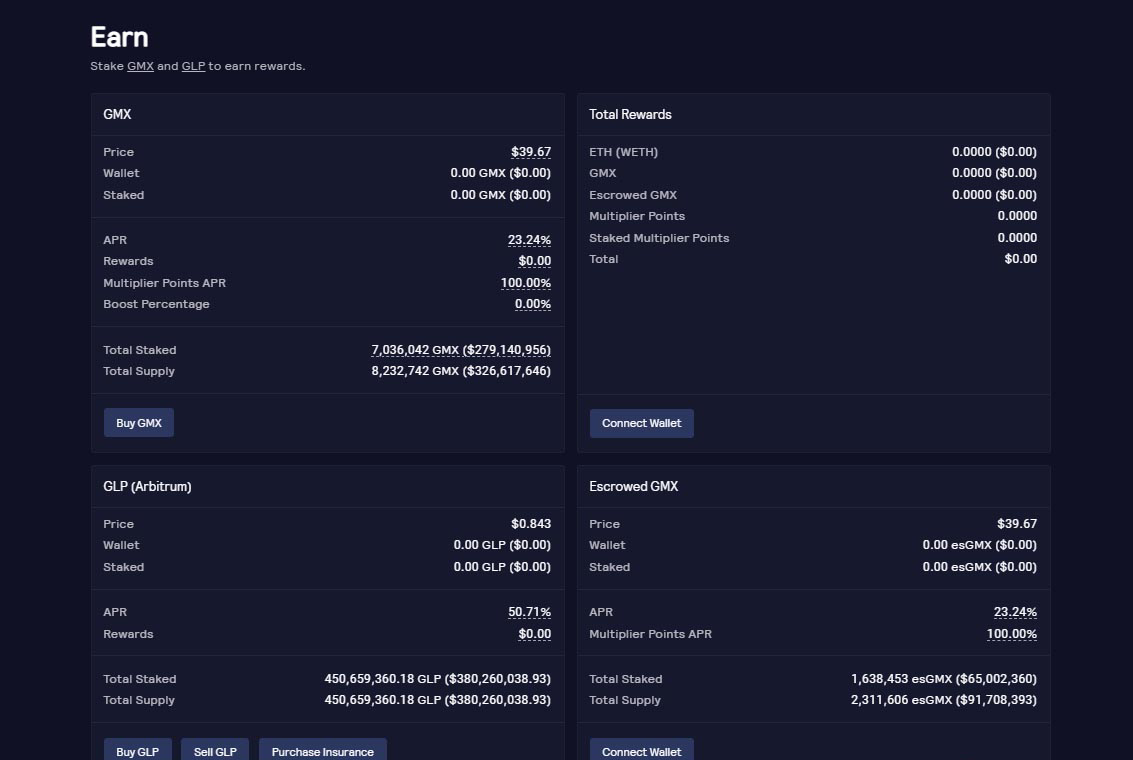
Task: Open the GMX link in subtitle
Action: click(140, 66)
